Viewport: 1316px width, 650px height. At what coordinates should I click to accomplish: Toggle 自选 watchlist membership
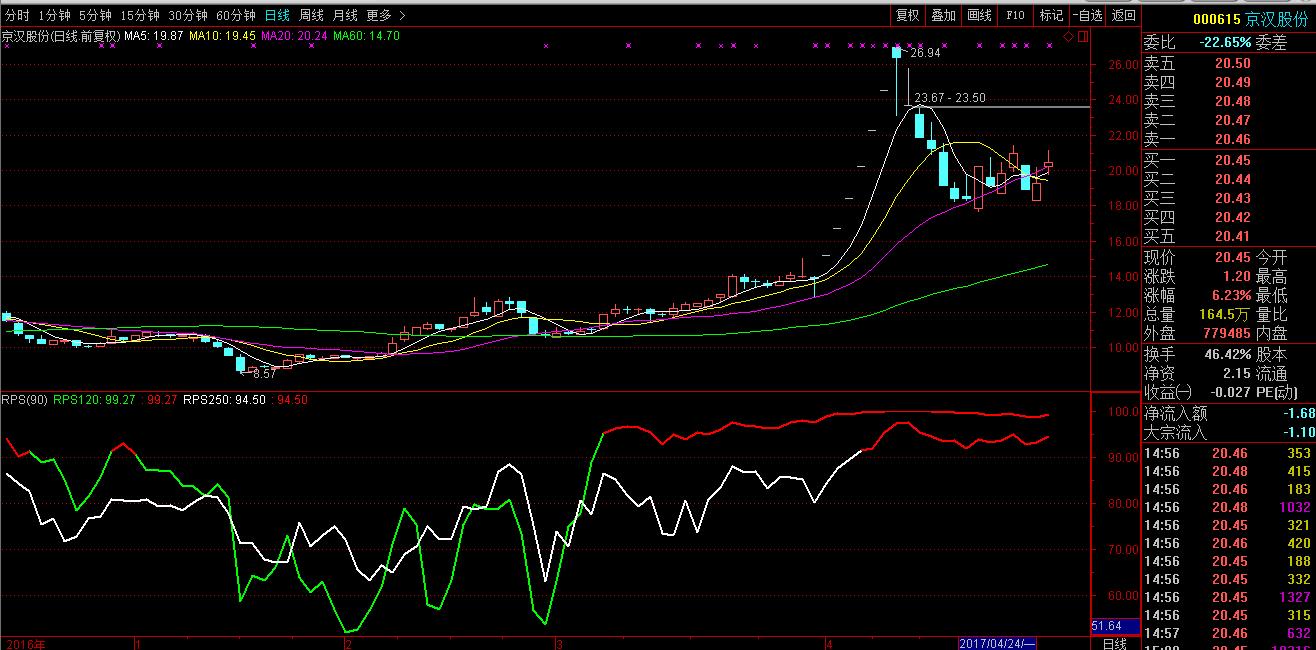1087,15
